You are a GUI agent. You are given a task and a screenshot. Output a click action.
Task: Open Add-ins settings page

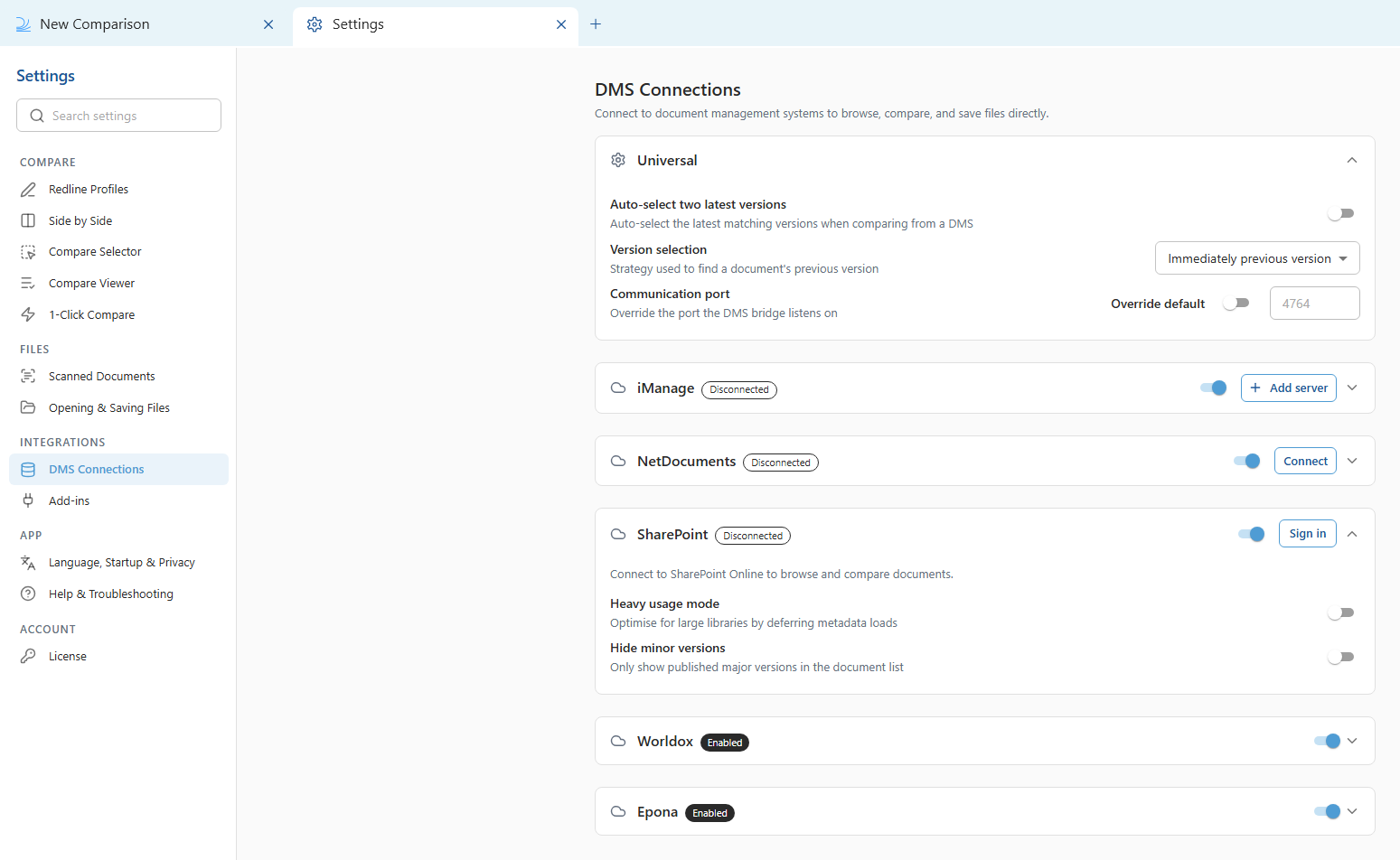pos(118,500)
